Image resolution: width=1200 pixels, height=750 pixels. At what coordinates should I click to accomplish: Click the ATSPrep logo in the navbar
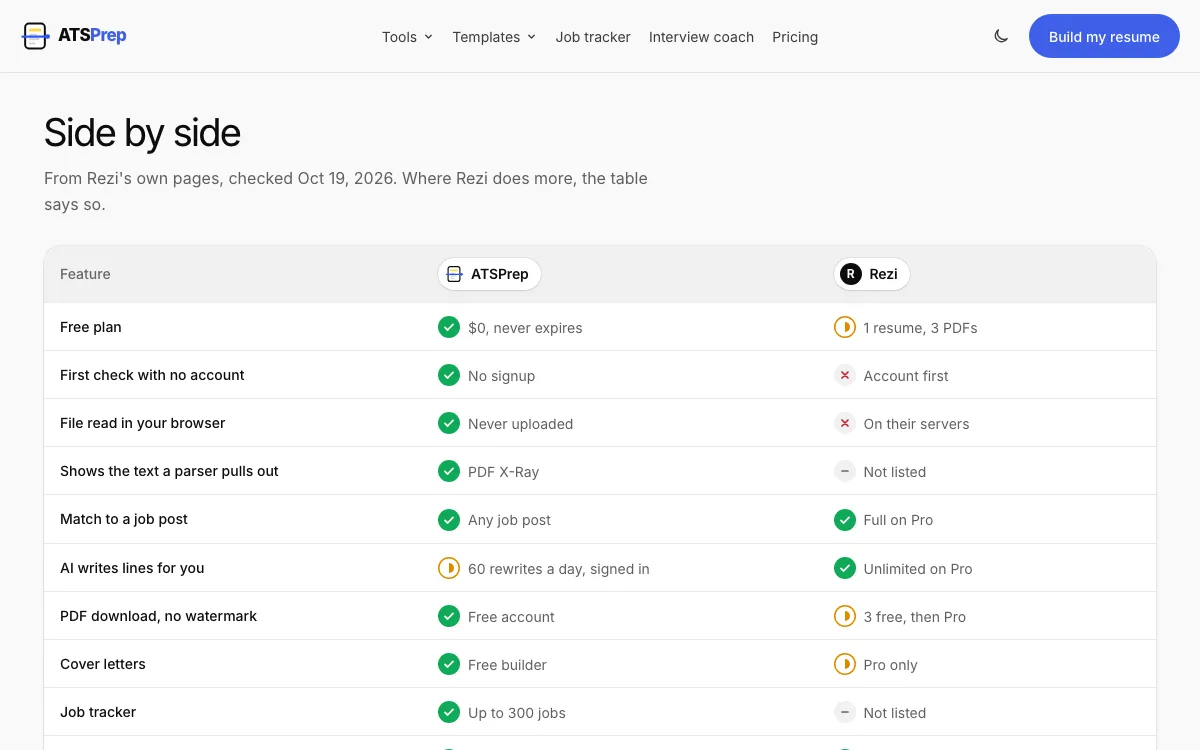coord(74,36)
